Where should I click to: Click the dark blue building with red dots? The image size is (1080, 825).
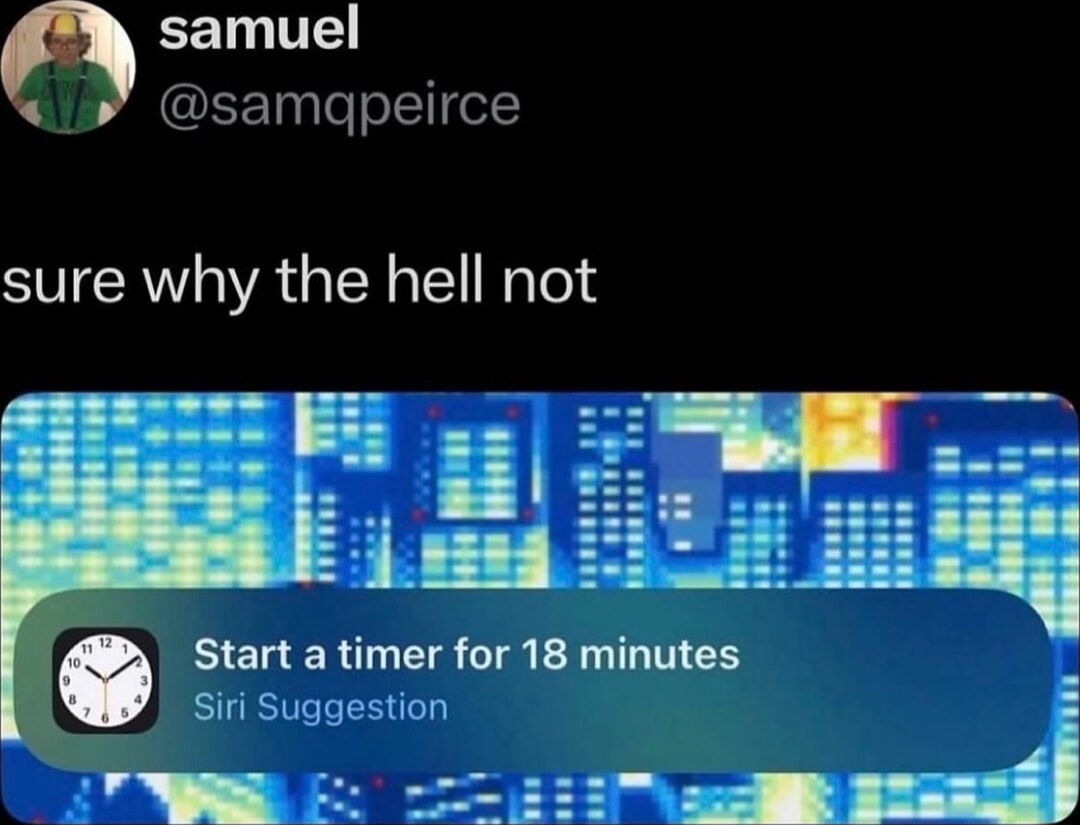click(470, 470)
